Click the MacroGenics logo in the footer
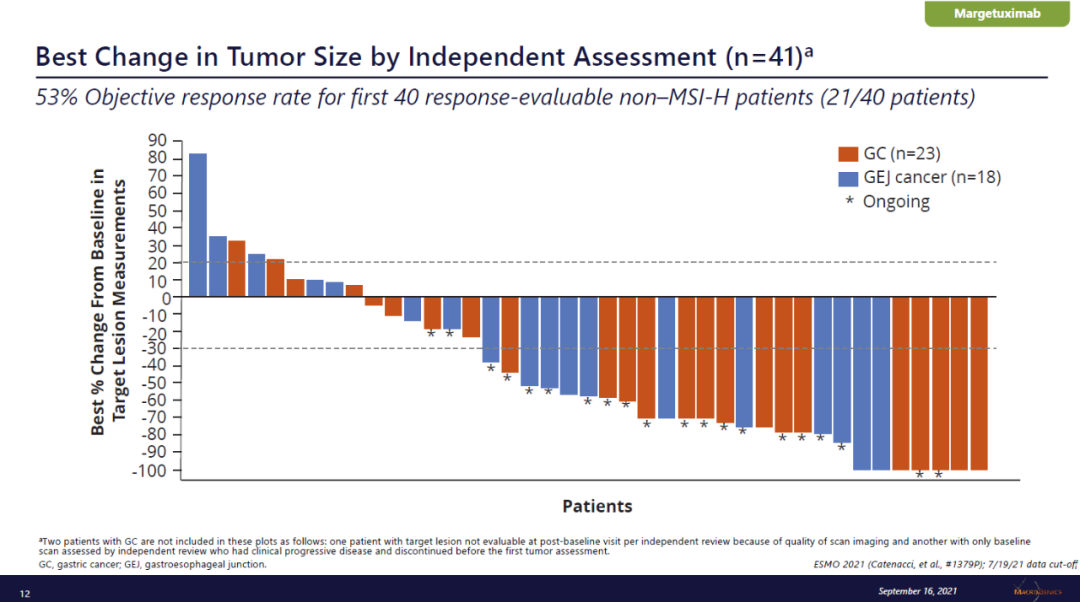1080x602 pixels. 1038,591
